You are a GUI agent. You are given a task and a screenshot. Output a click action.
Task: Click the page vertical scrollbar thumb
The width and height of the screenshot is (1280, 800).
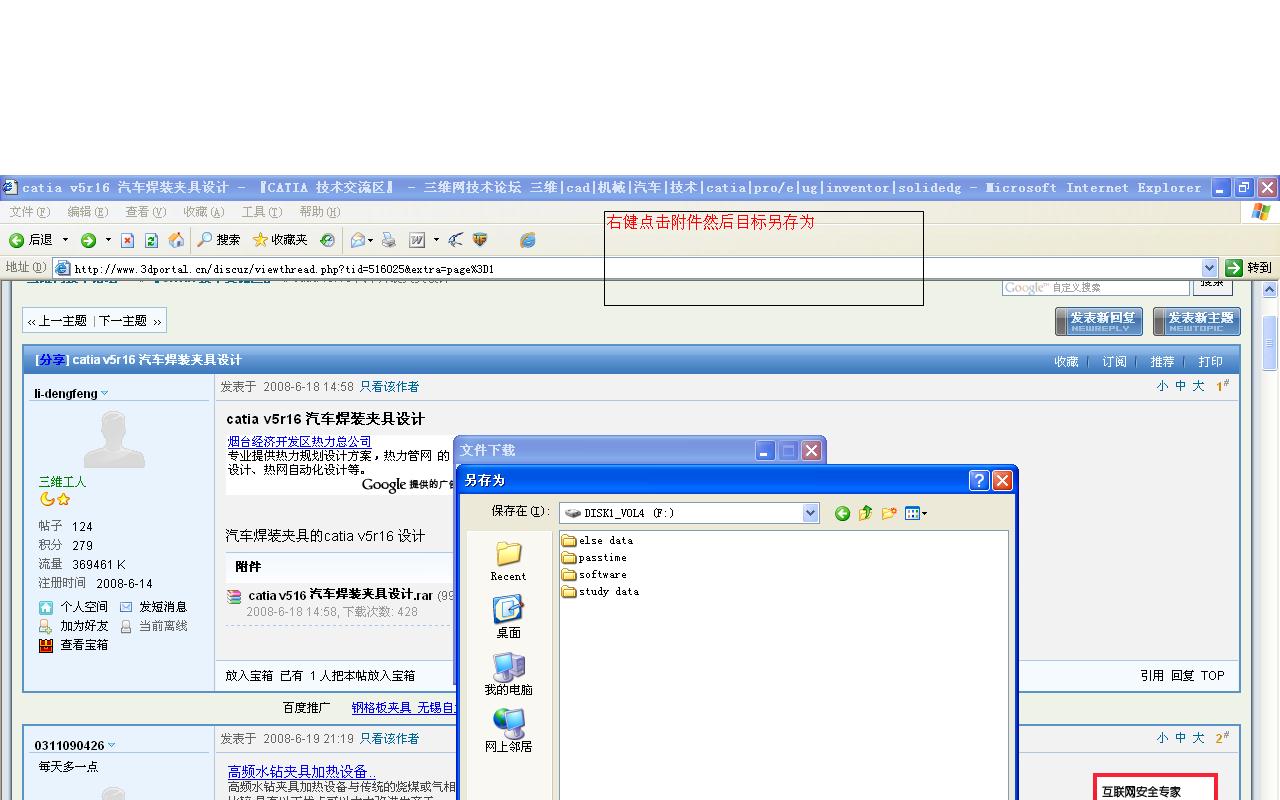pyautogui.click(x=1270, y=341)
